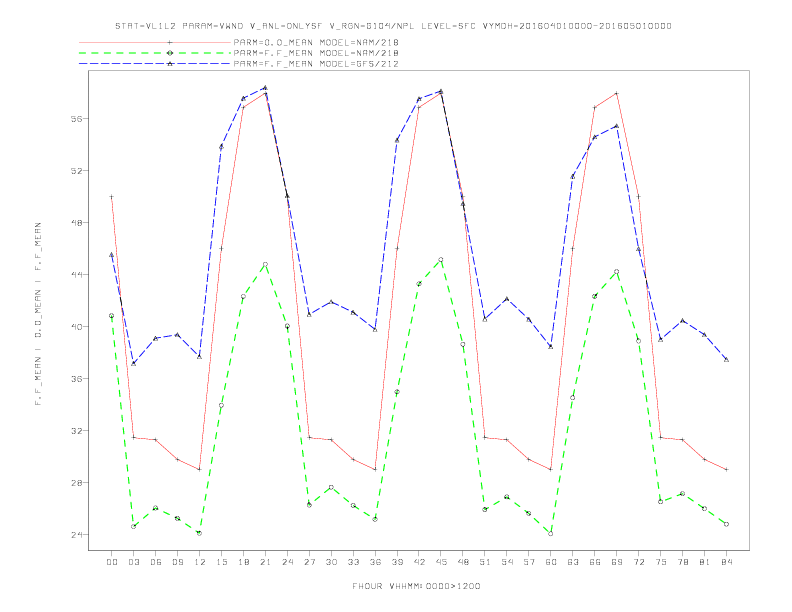Click y-axis tick label 48
Screen dimensions: 792x612
[x=76, y=223]
